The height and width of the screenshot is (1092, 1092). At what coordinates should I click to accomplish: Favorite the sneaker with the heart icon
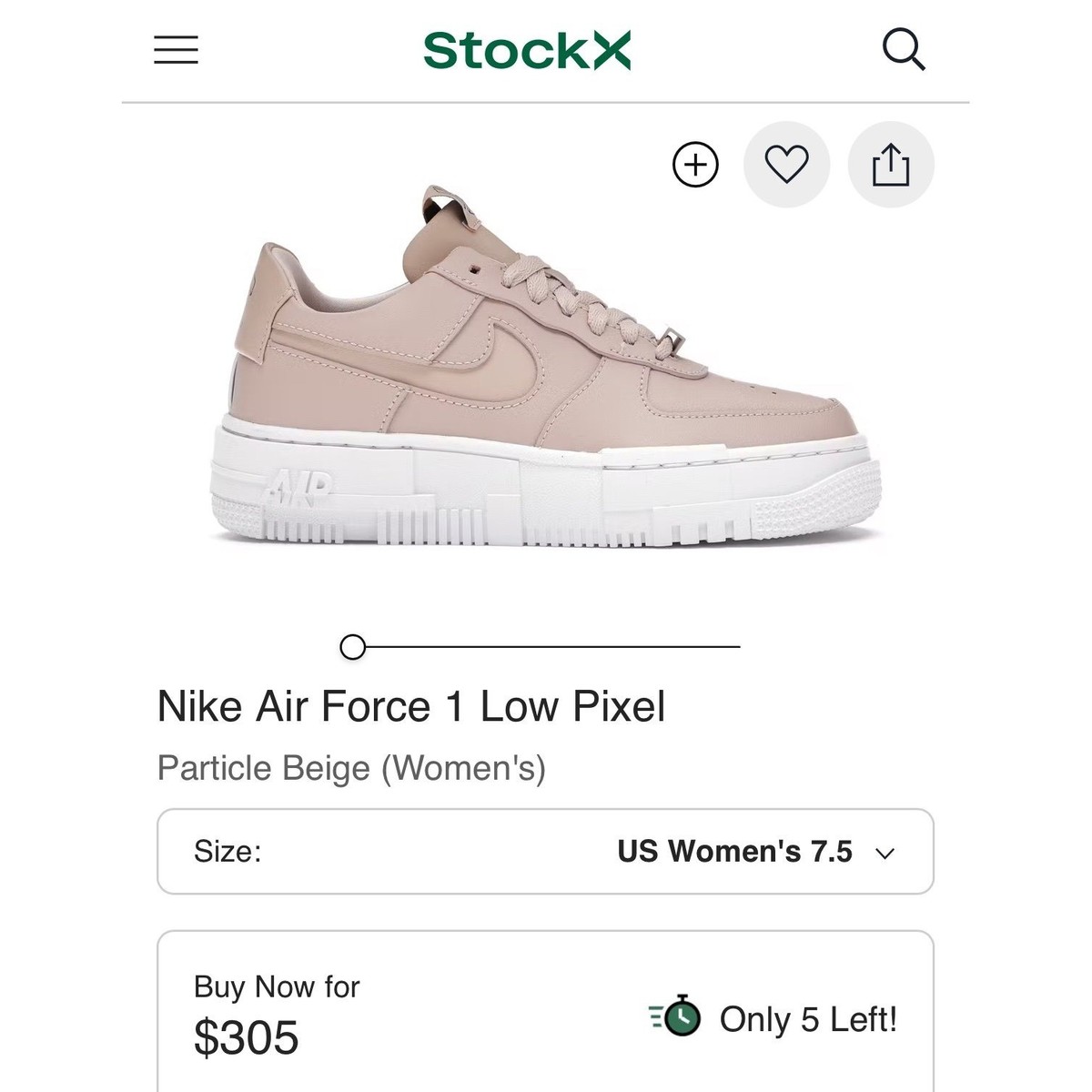point(786,165)
